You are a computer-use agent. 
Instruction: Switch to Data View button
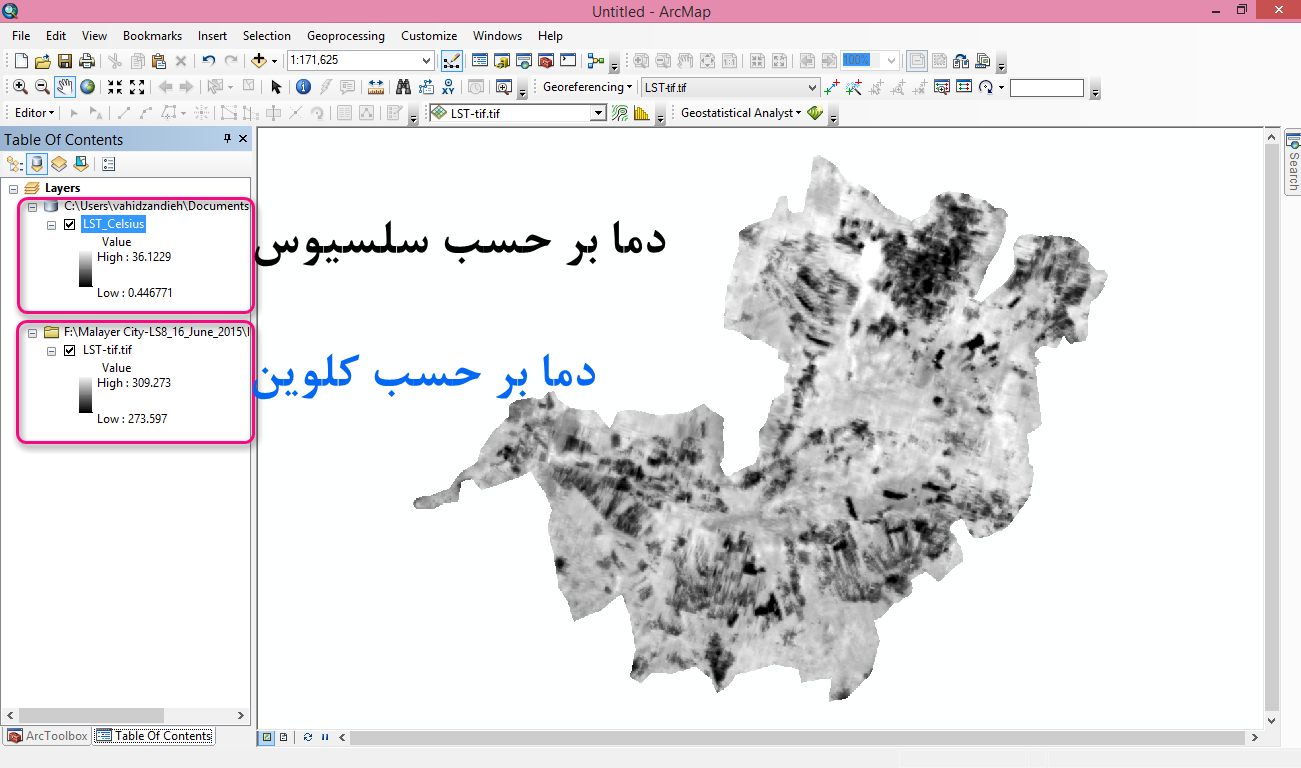267,737
